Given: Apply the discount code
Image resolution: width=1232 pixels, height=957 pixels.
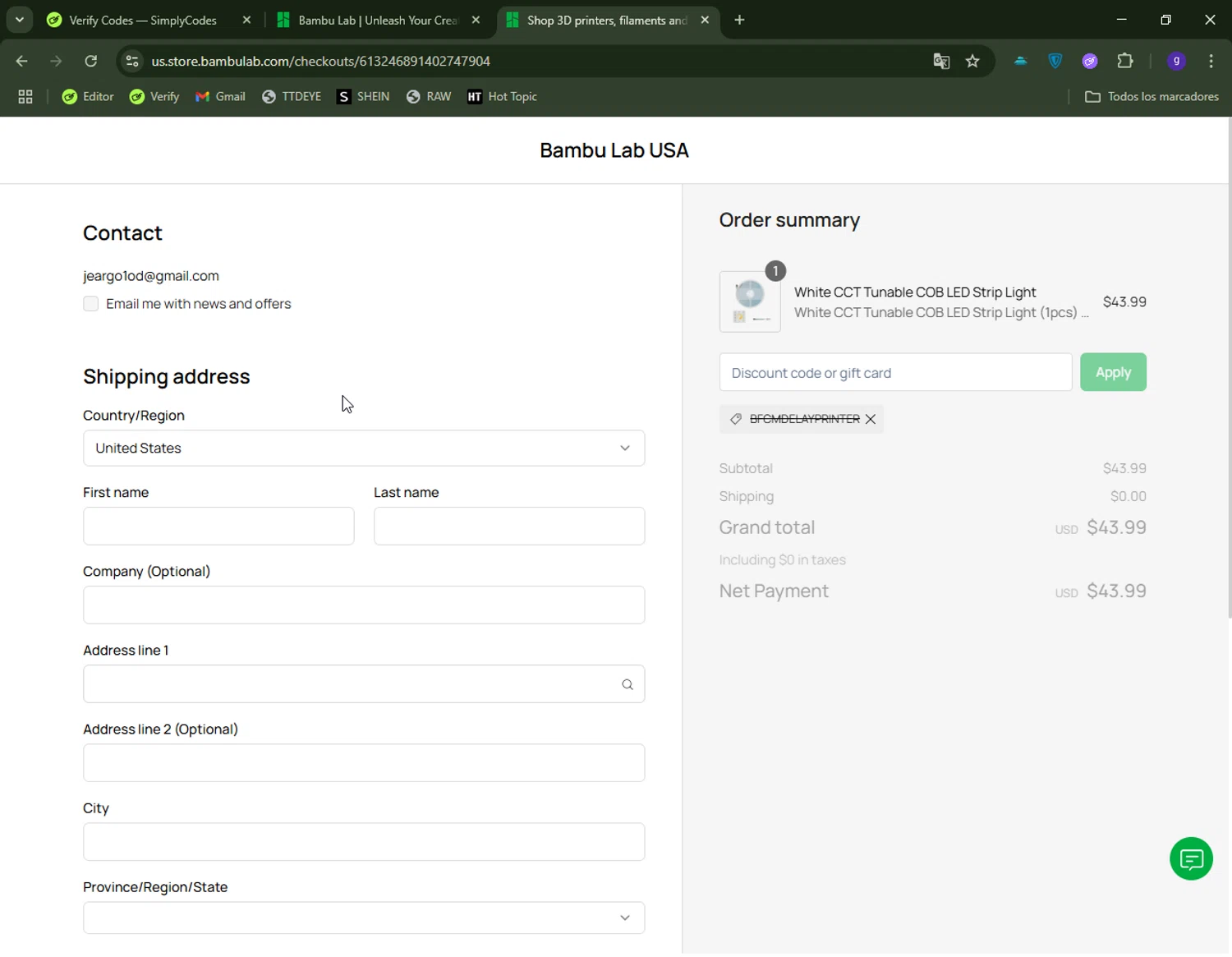Looking at the screenshot, I should [x=1113, y=373].
